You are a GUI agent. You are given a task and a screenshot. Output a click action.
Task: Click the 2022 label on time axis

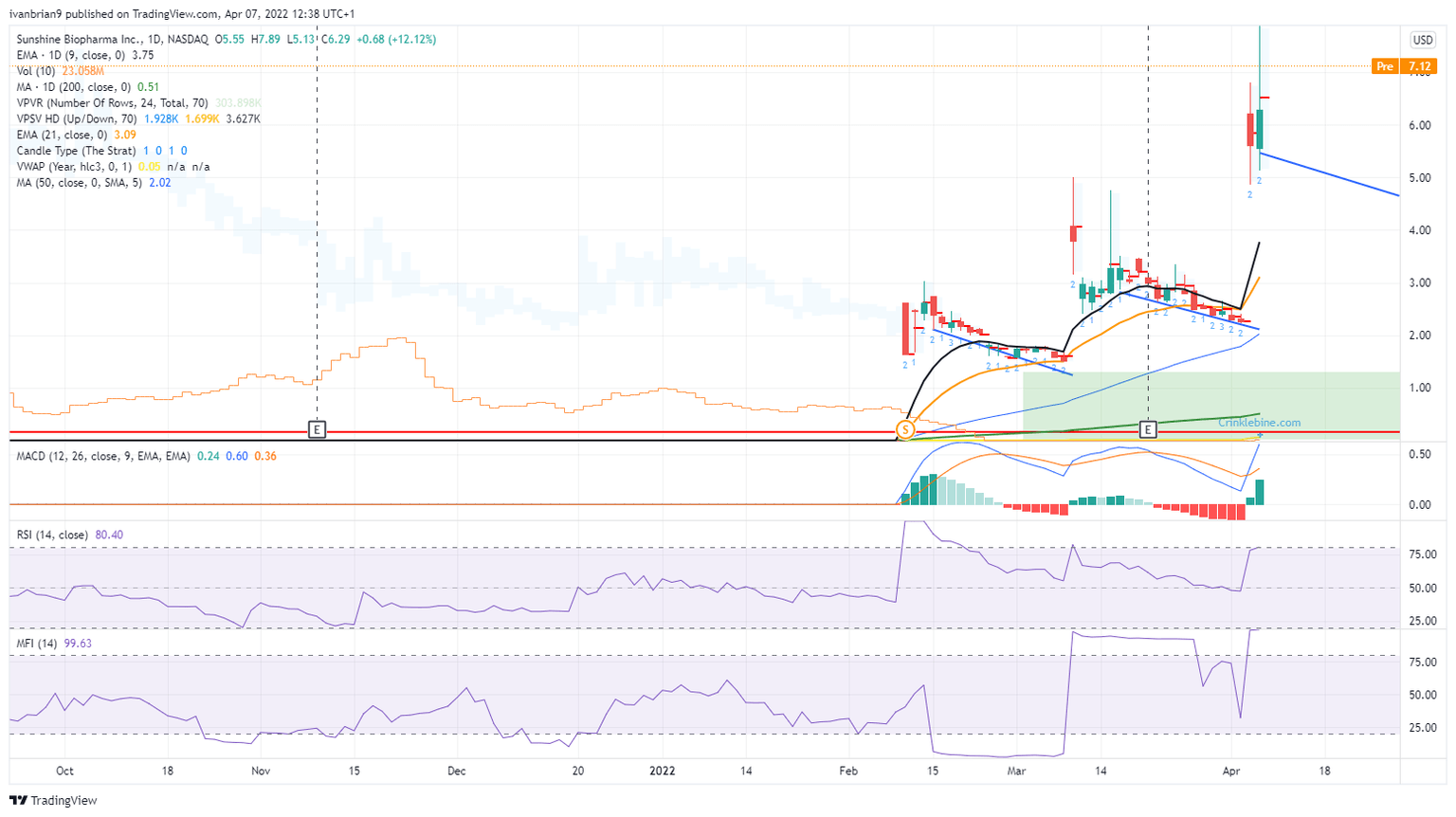[662, 772]
